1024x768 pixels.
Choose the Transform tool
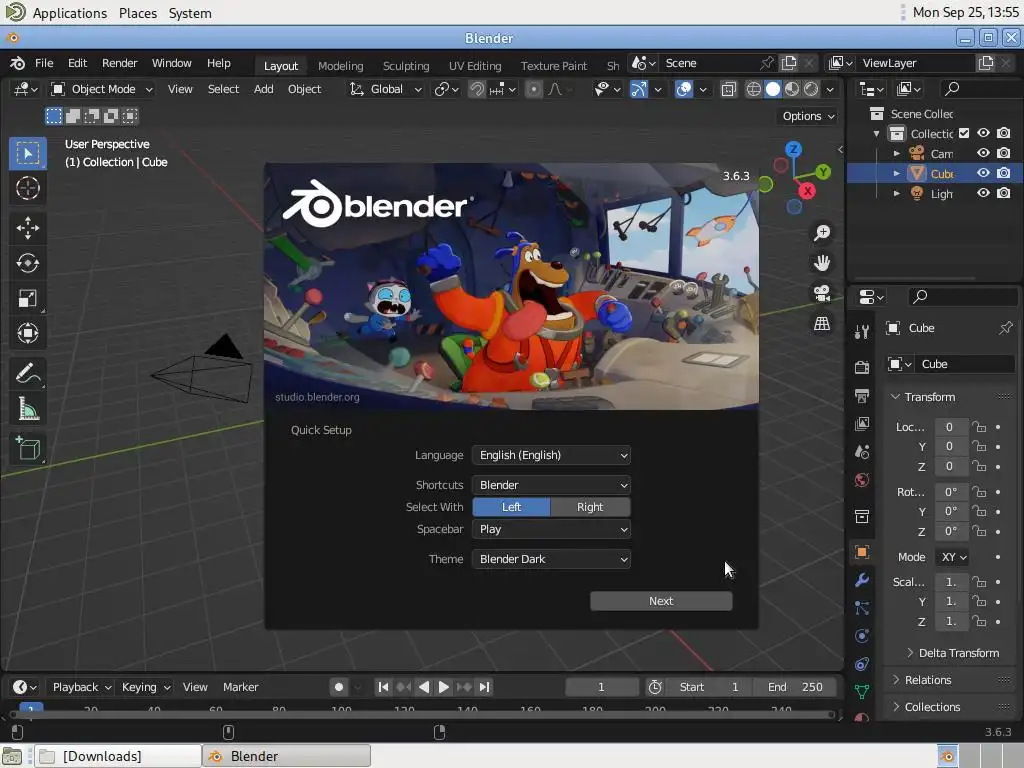click(27, 334)
